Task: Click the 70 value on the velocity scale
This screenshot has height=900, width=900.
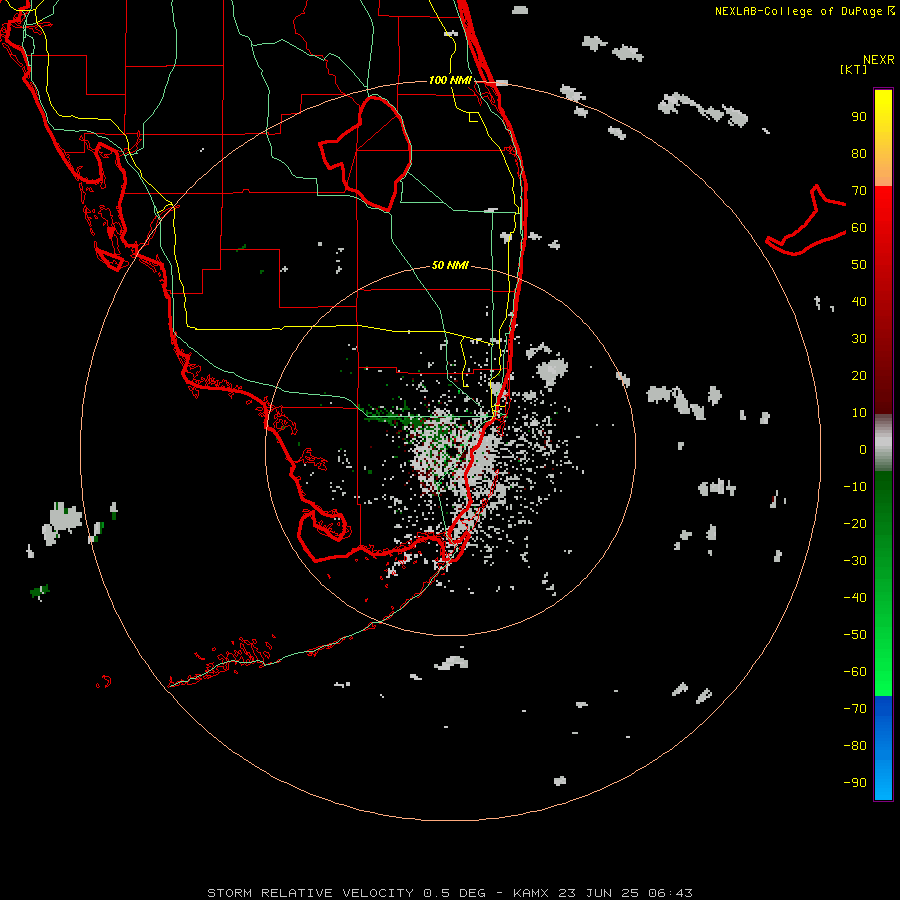Action: point(859,191)
